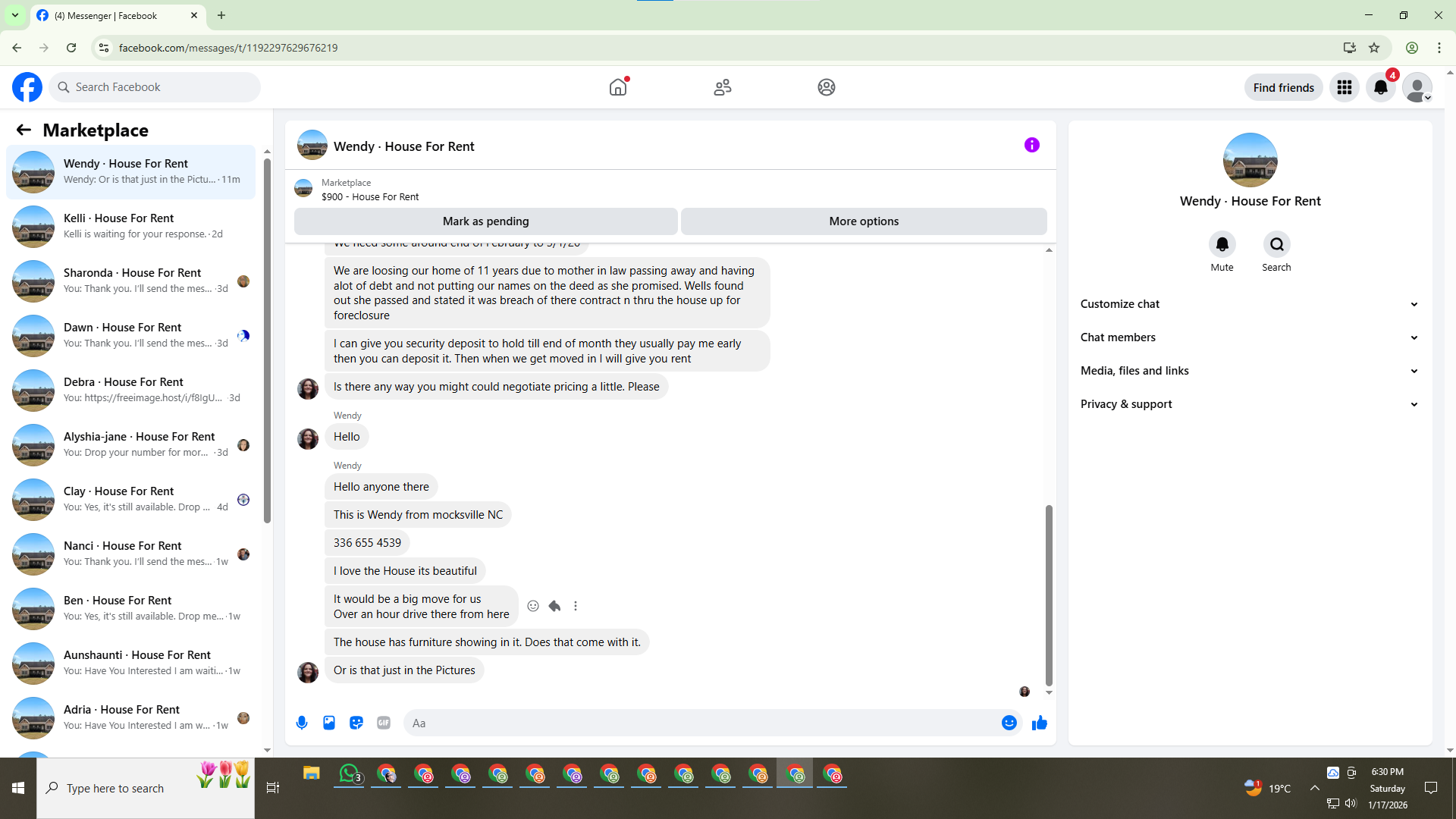Open the Friends tab in top navigation
1456x819 pixels.
722,87
